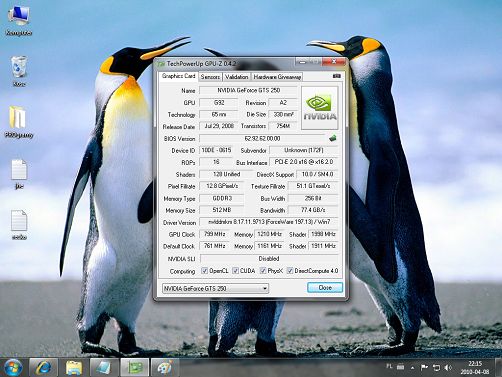Select the lower text file desktop icon
Image resolution: width=502 pixels, height=377 pixels.
point(19,225)
